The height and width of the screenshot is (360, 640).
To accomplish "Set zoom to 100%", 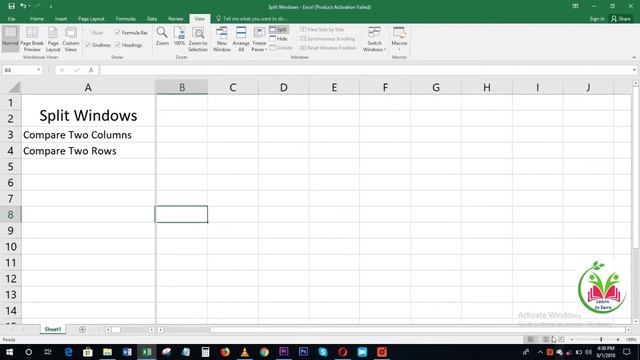I will click(179, 36).
